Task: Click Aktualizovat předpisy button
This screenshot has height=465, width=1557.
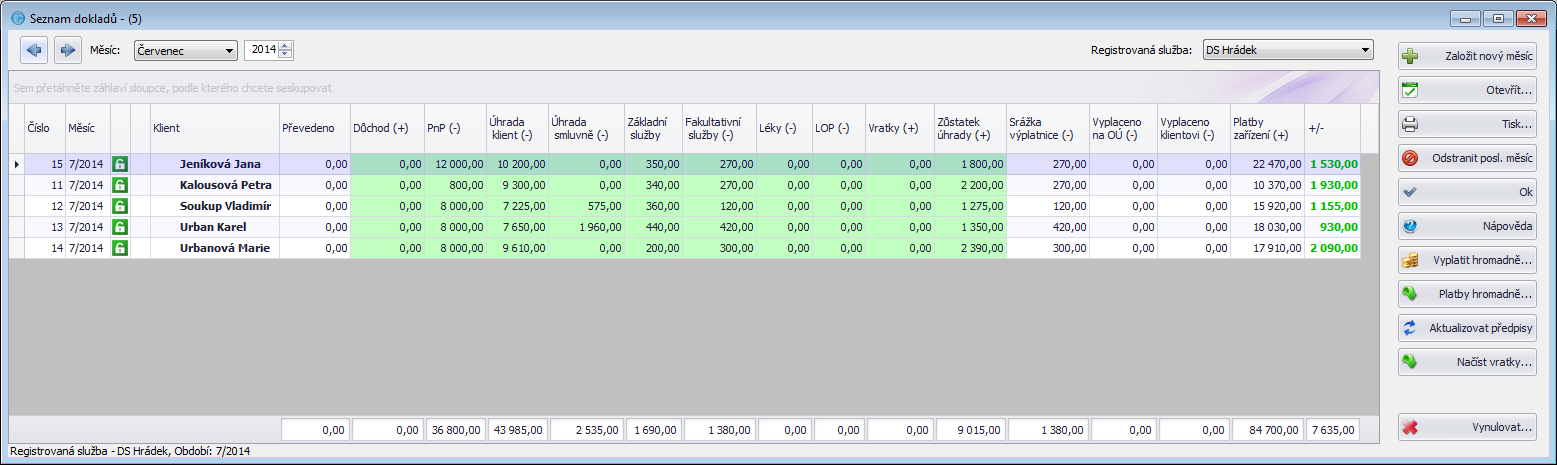Action: click(x=1467, y=328)
